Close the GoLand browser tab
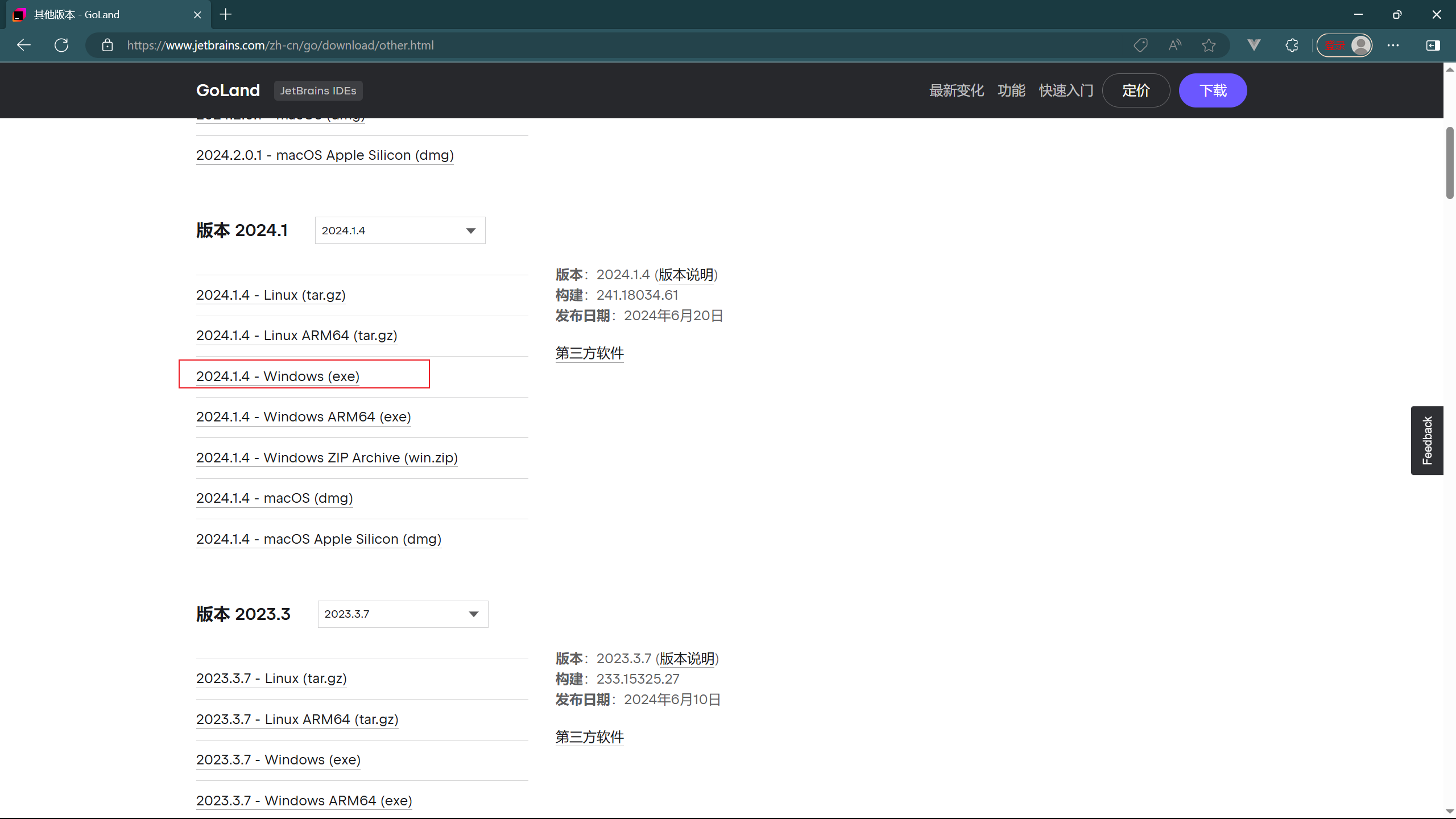This screenshot has height=819, width=1456. click(x=197, y=15)
